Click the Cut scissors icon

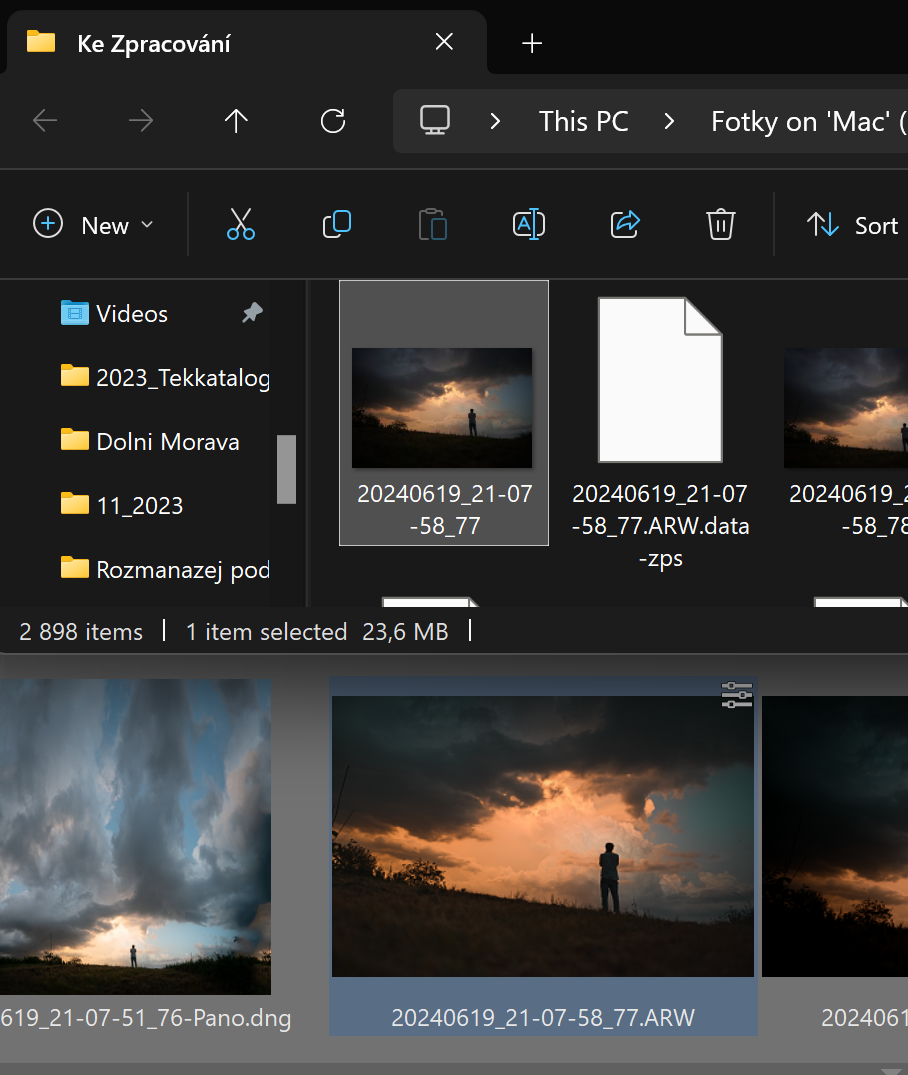[x=241, y=225]
